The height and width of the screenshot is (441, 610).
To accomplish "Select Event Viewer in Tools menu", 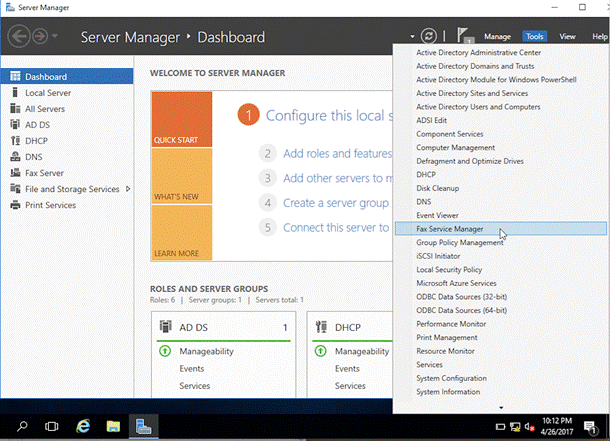I will click(436, 215).
